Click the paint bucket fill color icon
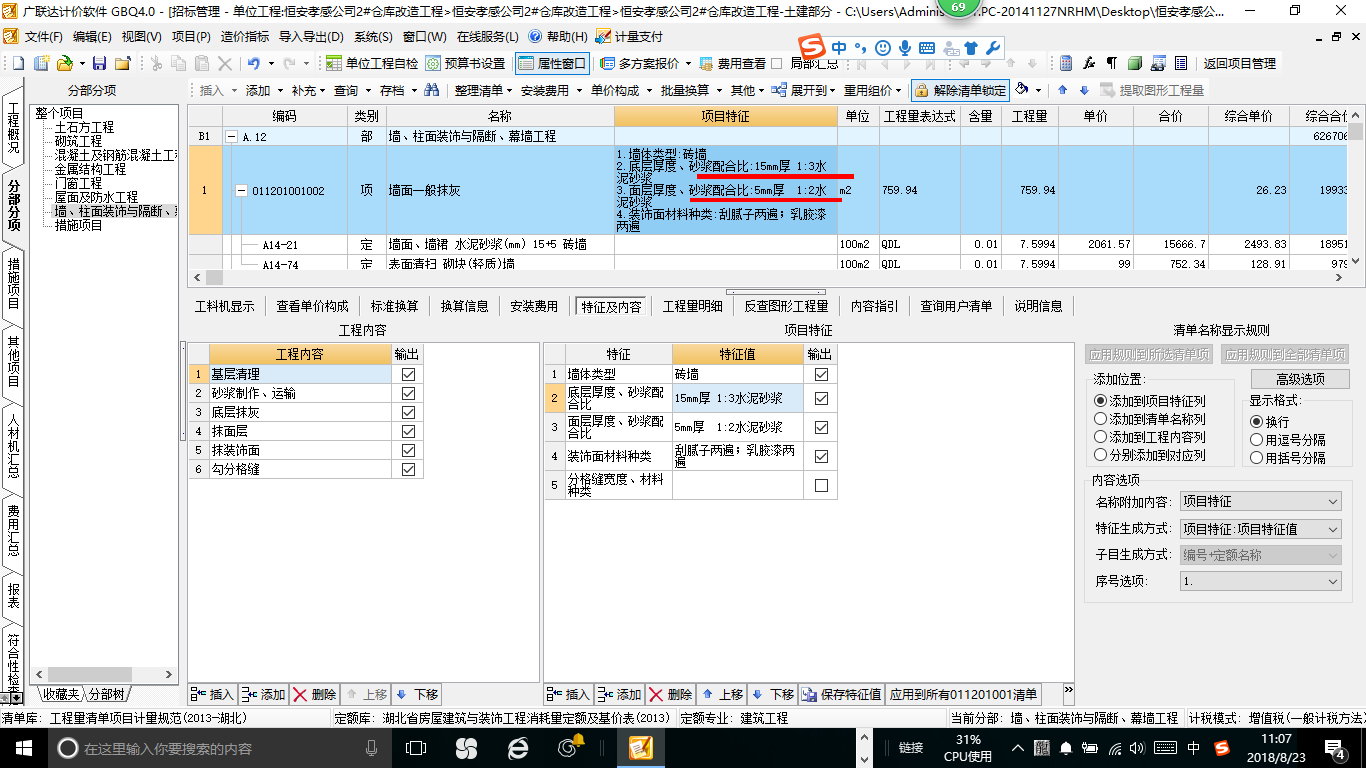 pyautogui.click(x=1022, y=90)
